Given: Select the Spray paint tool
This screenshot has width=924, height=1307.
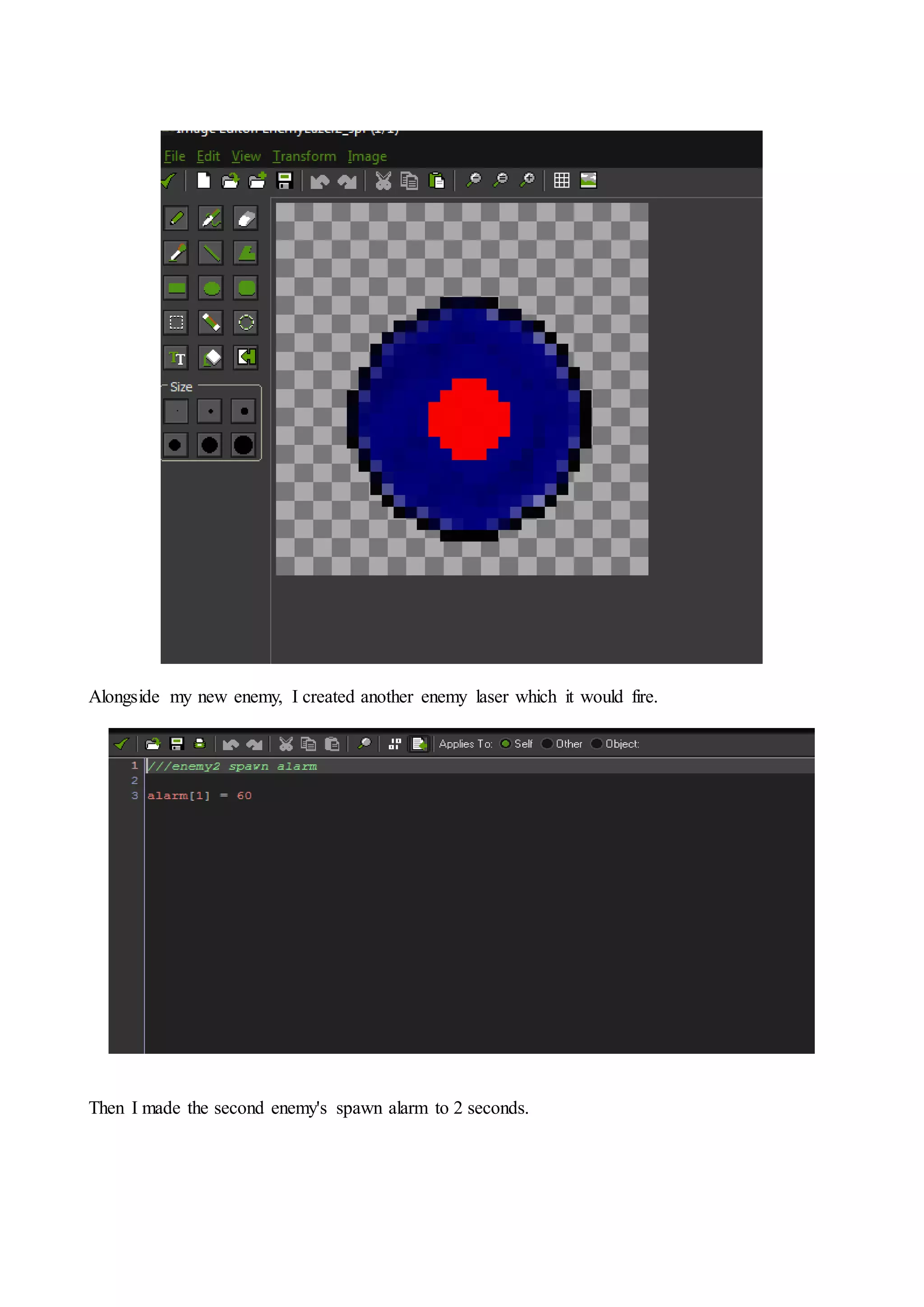Looking at the screenshot, I should pyautogui.click(x=211, y=218).
